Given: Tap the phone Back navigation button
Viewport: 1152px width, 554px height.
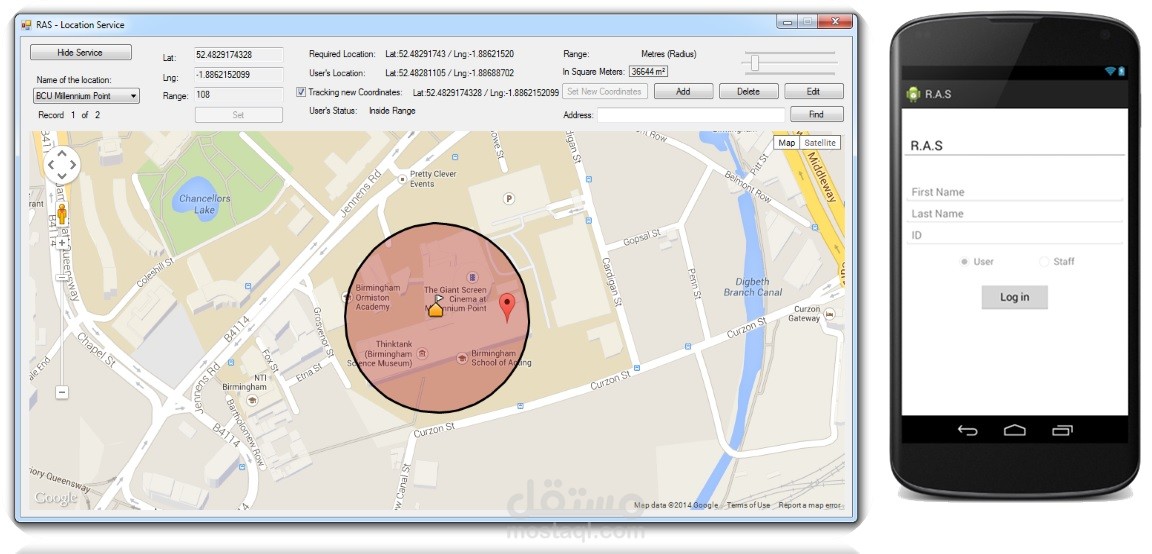Looking at the screenshot, I should click(968, 431).
